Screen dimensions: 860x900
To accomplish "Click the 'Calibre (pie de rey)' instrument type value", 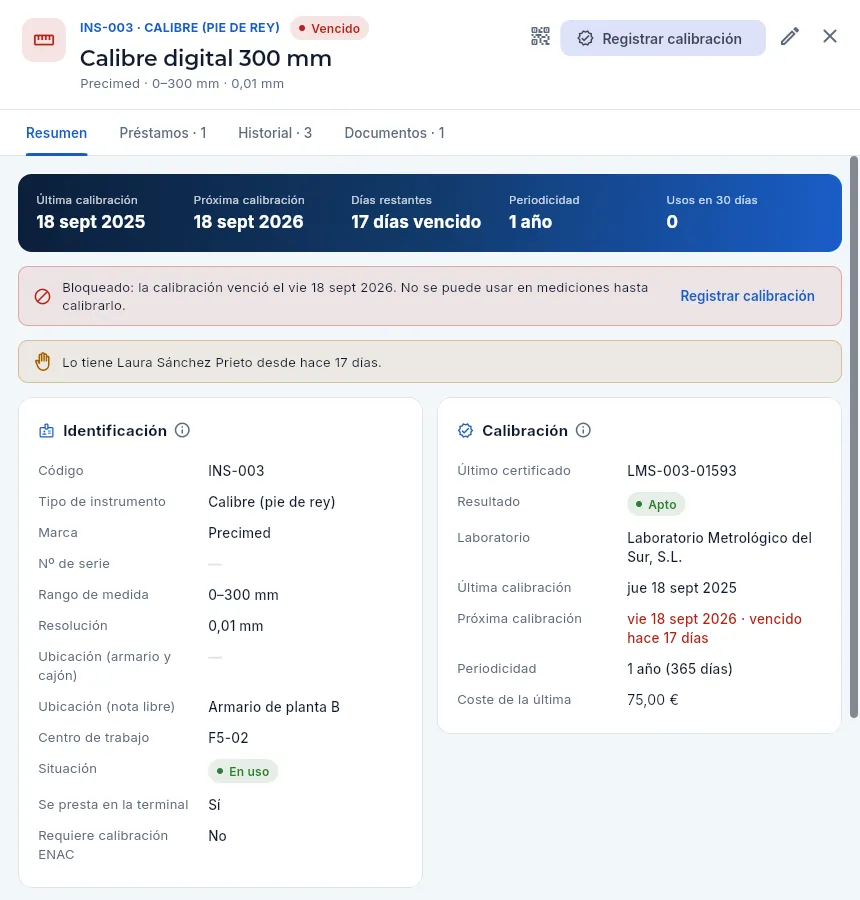I will pos(272,502).
